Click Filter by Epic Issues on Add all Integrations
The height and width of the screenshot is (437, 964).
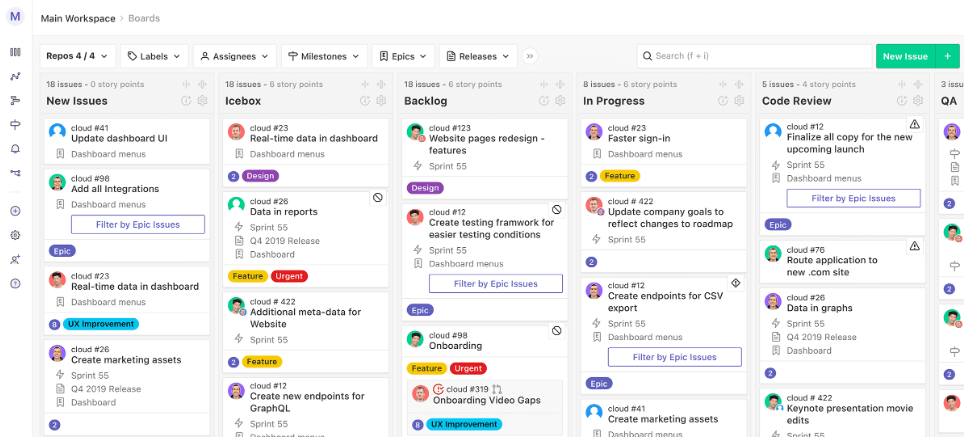pyautogui.click(x=138, y=224)
